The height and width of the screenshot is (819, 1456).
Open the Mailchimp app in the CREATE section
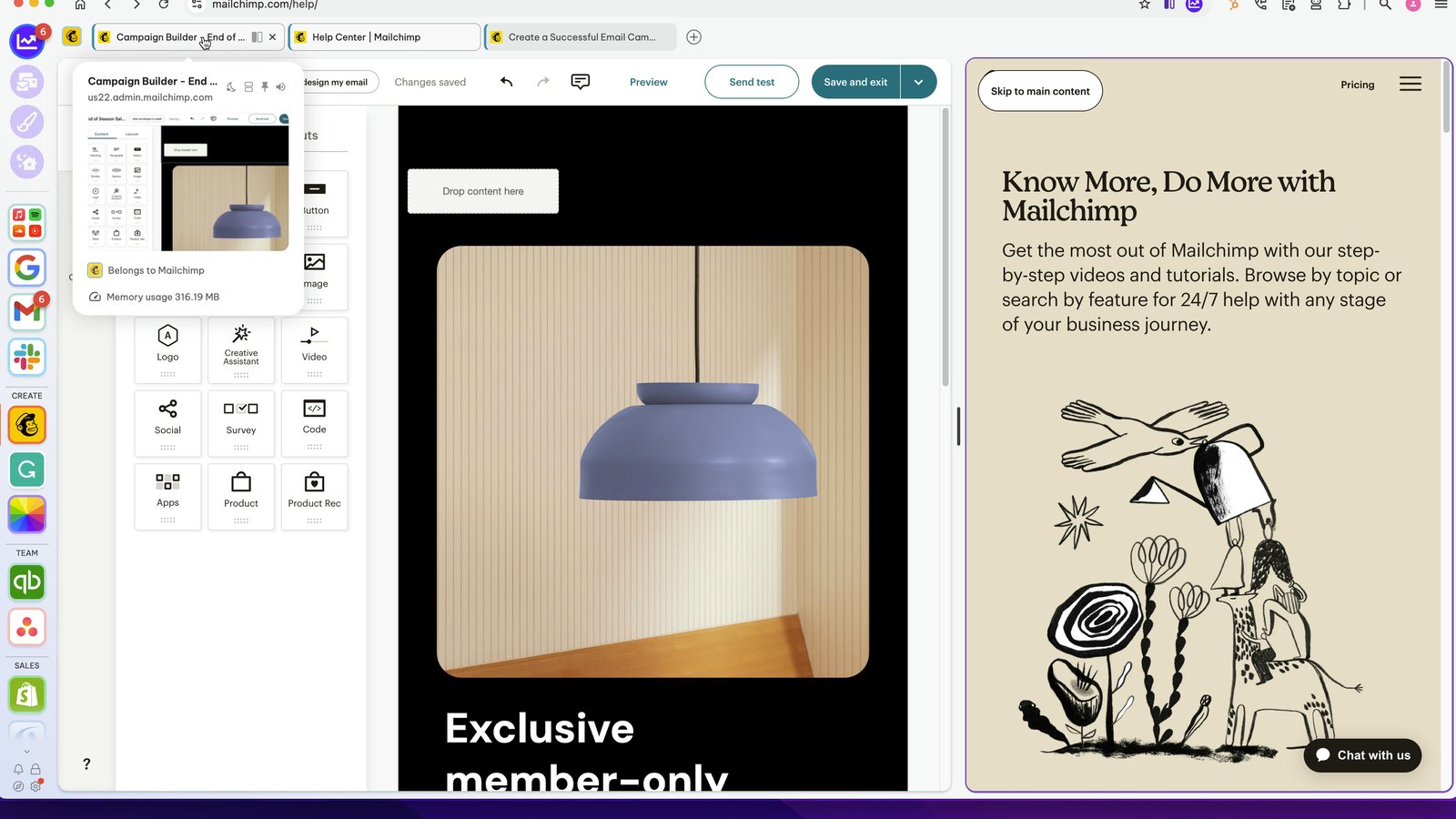[x=27, y=425]
